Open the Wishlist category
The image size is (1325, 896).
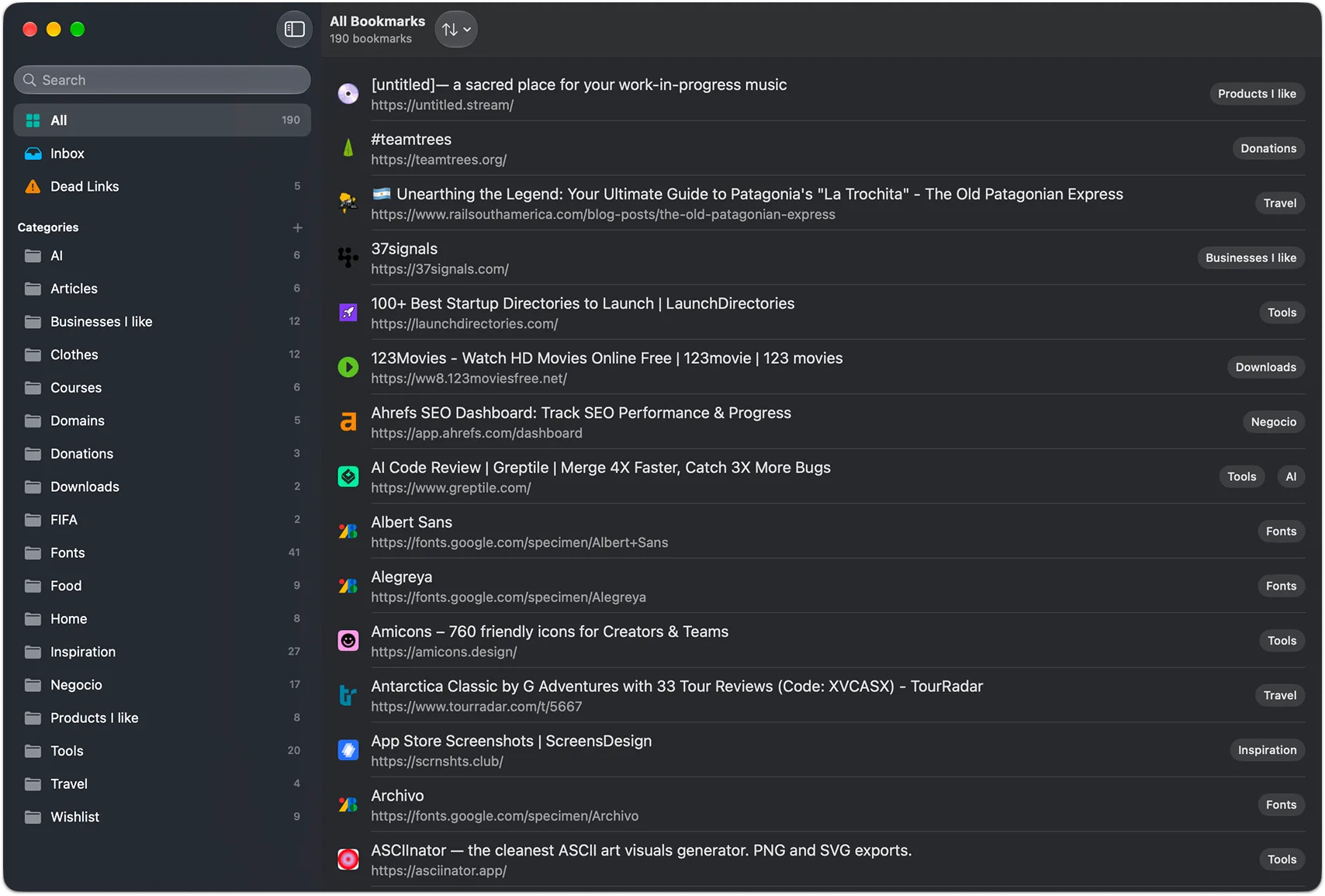click(162, 817)
